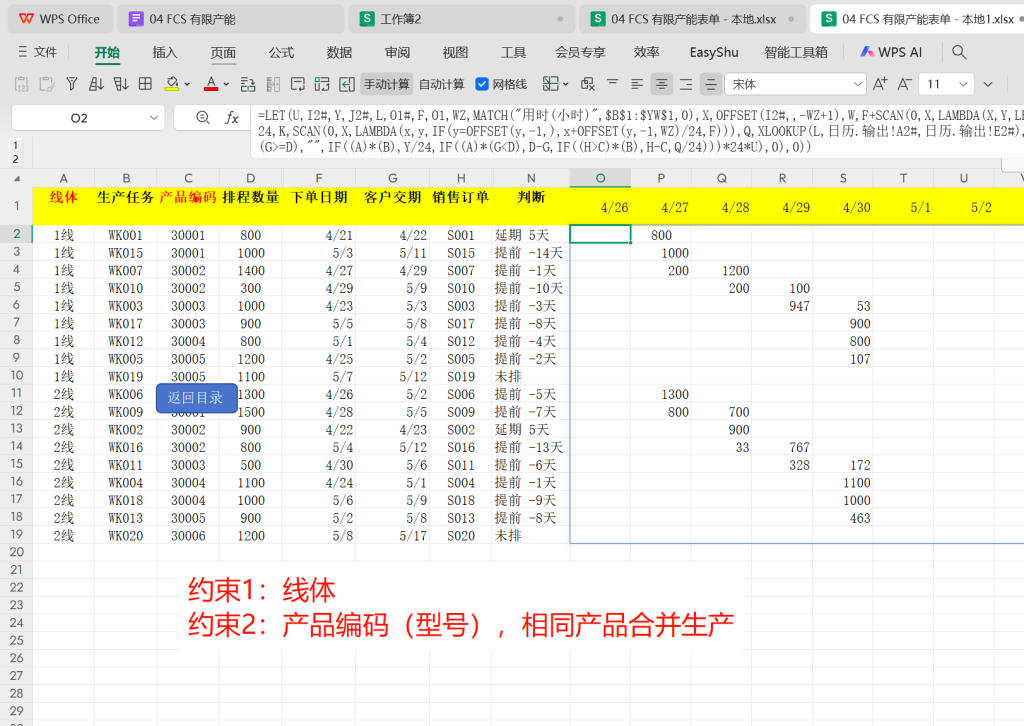Switch to the 审阅 ribbon tab
The height and width of the screenshot is (726, 1024).
(397, 52)
